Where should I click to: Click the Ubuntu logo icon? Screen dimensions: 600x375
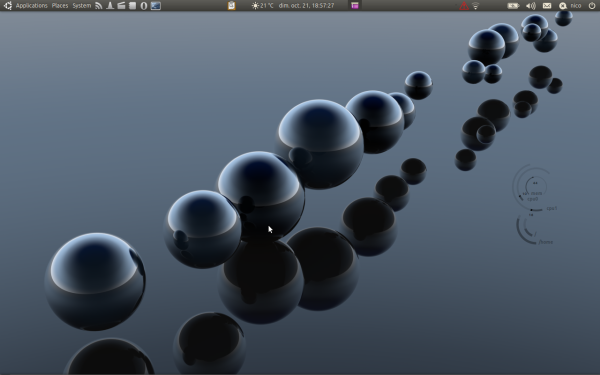pyautogui.click(x=8, y=6)
